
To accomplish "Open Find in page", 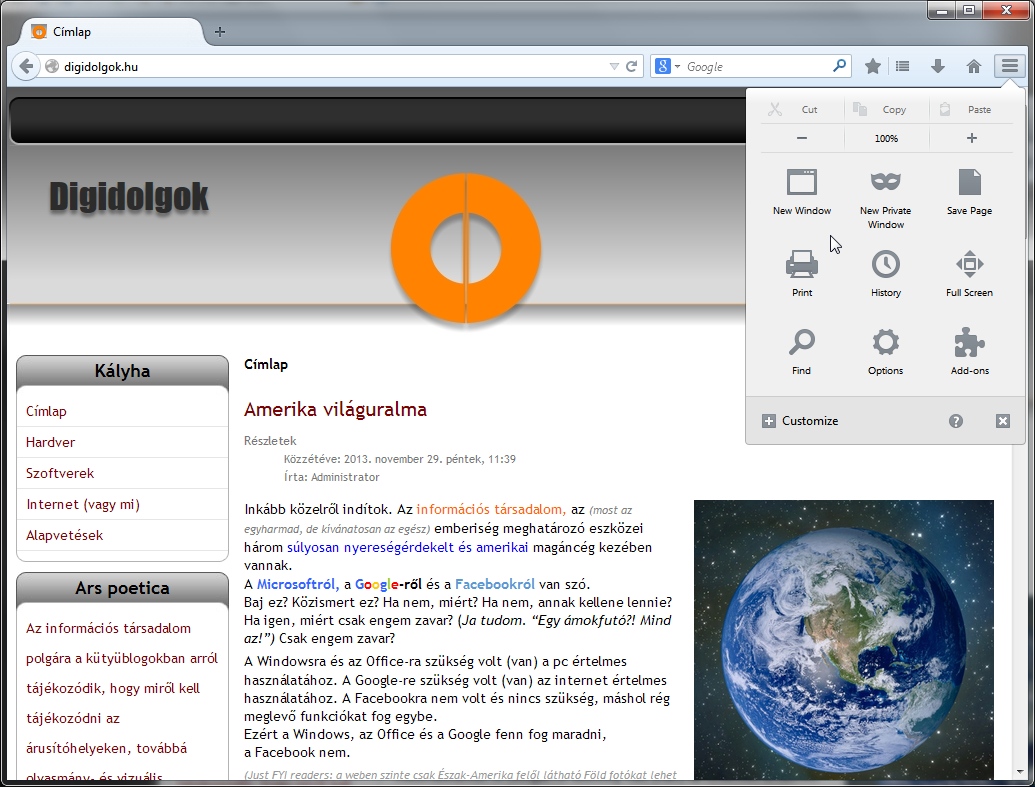I will [802, 351].
